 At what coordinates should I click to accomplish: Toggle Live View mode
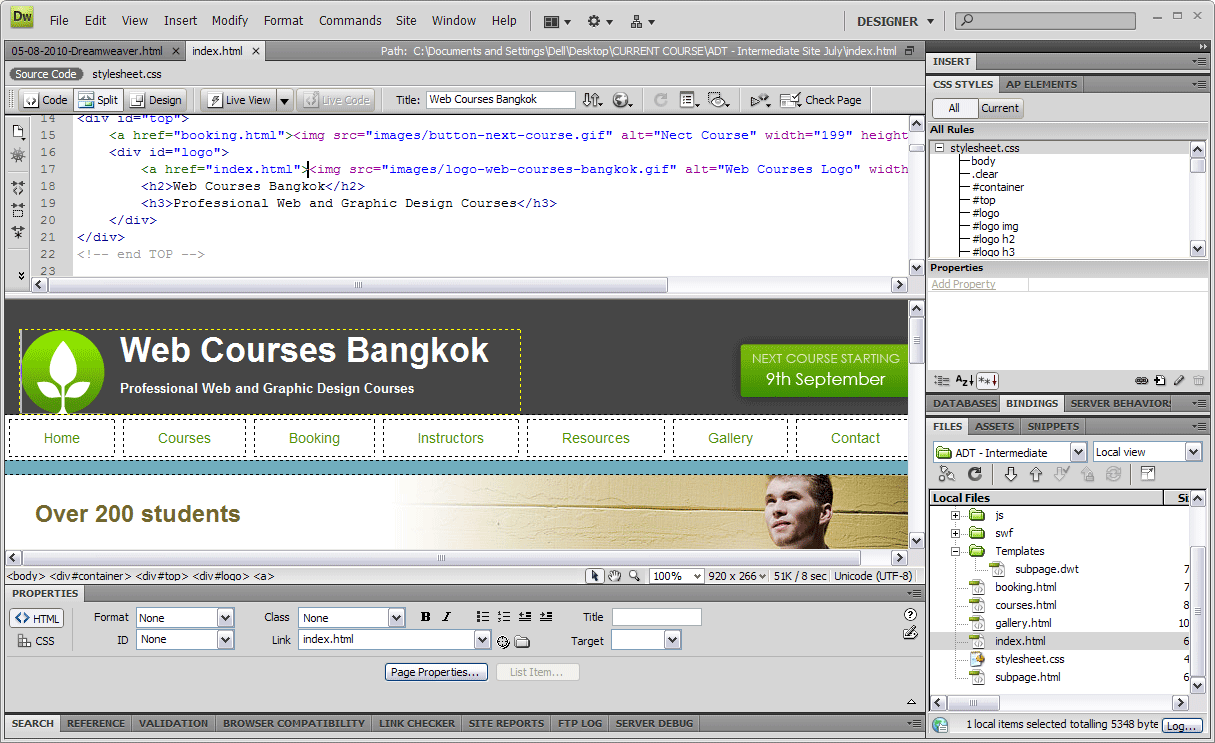point(238,100)
